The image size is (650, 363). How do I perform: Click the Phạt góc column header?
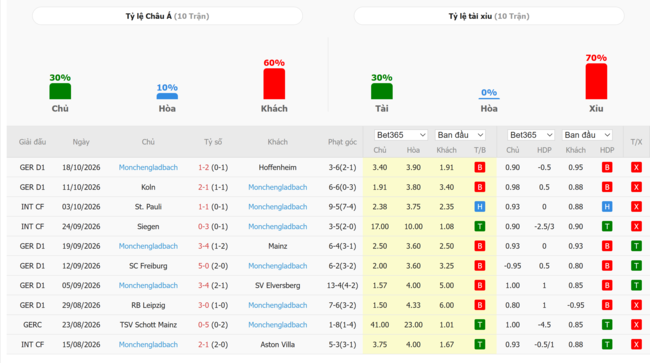[342, 142]
